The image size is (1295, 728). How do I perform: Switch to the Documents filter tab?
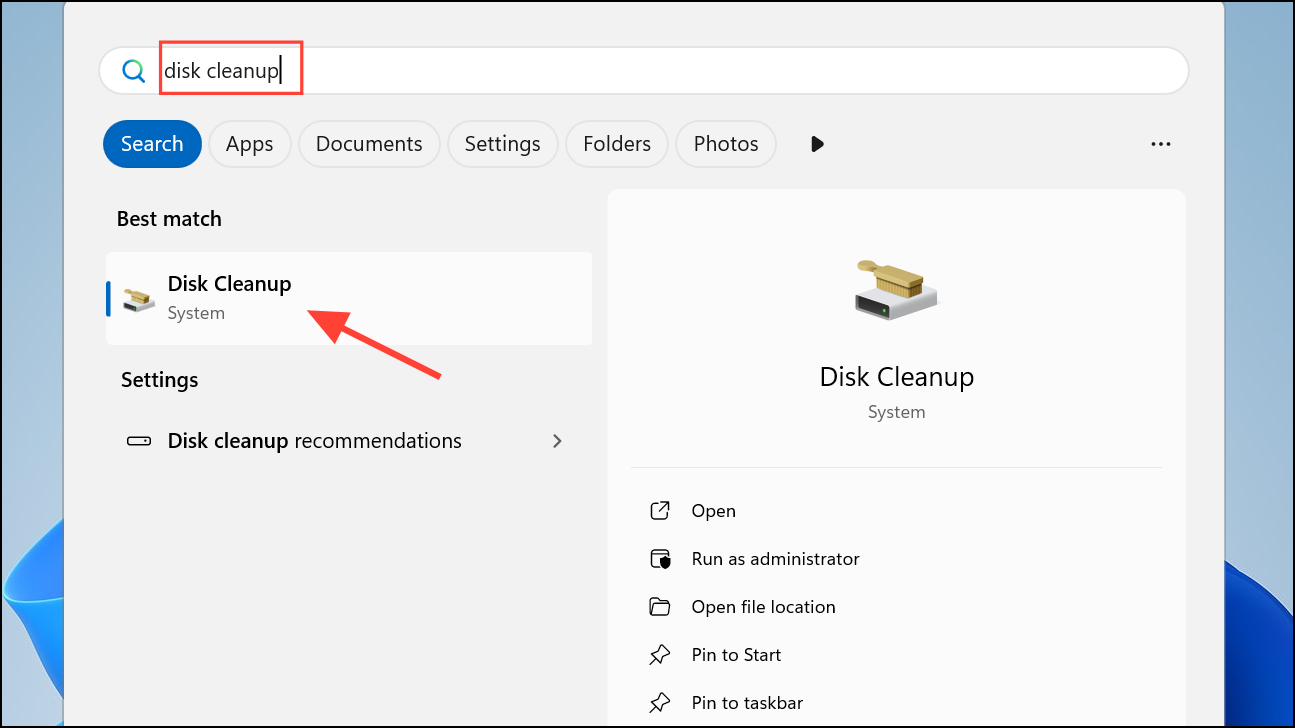[x=369, y=144]
